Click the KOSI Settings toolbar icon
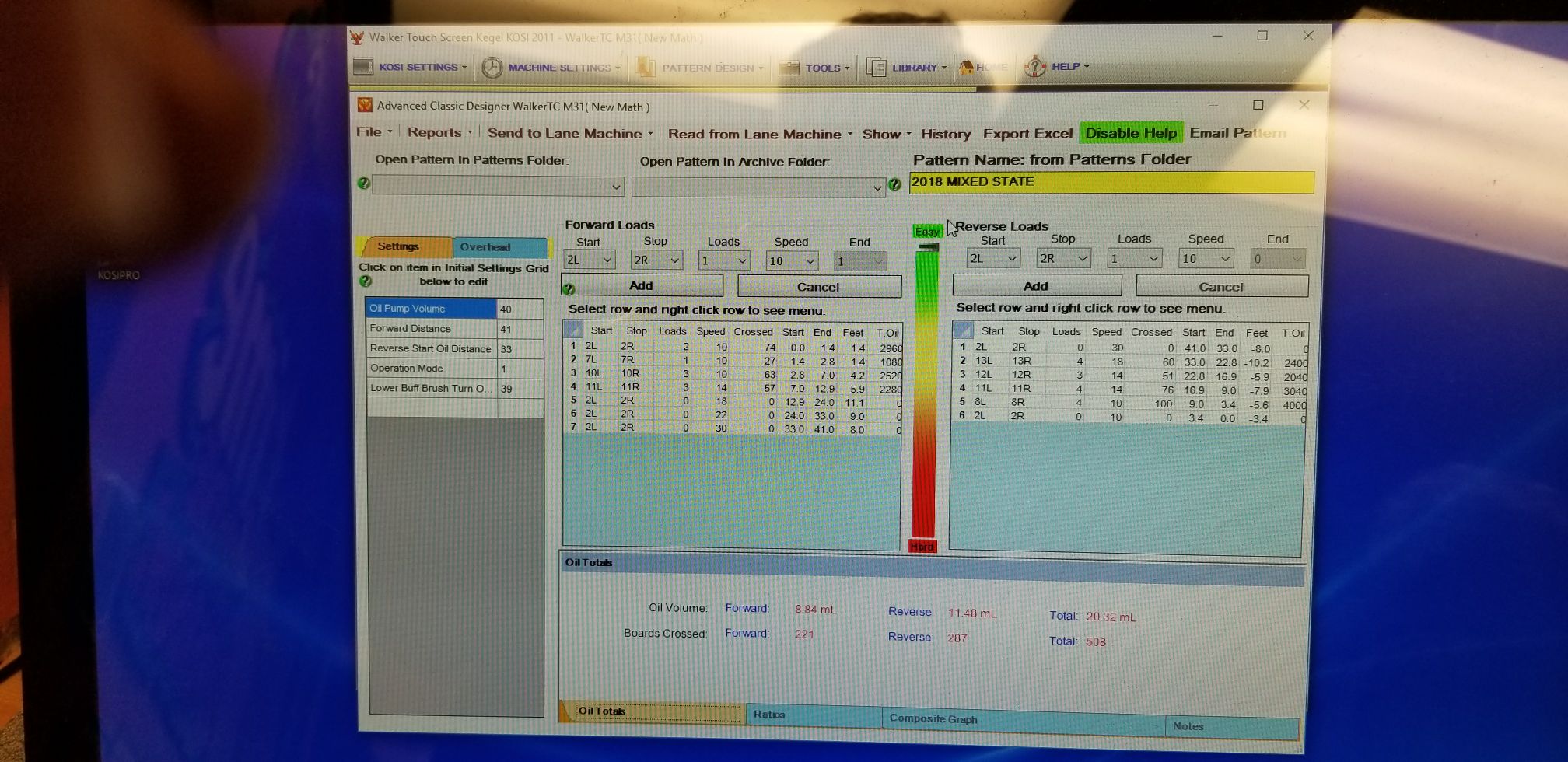This screenshot has height=762, width=1568. click(x=363, y=67)
